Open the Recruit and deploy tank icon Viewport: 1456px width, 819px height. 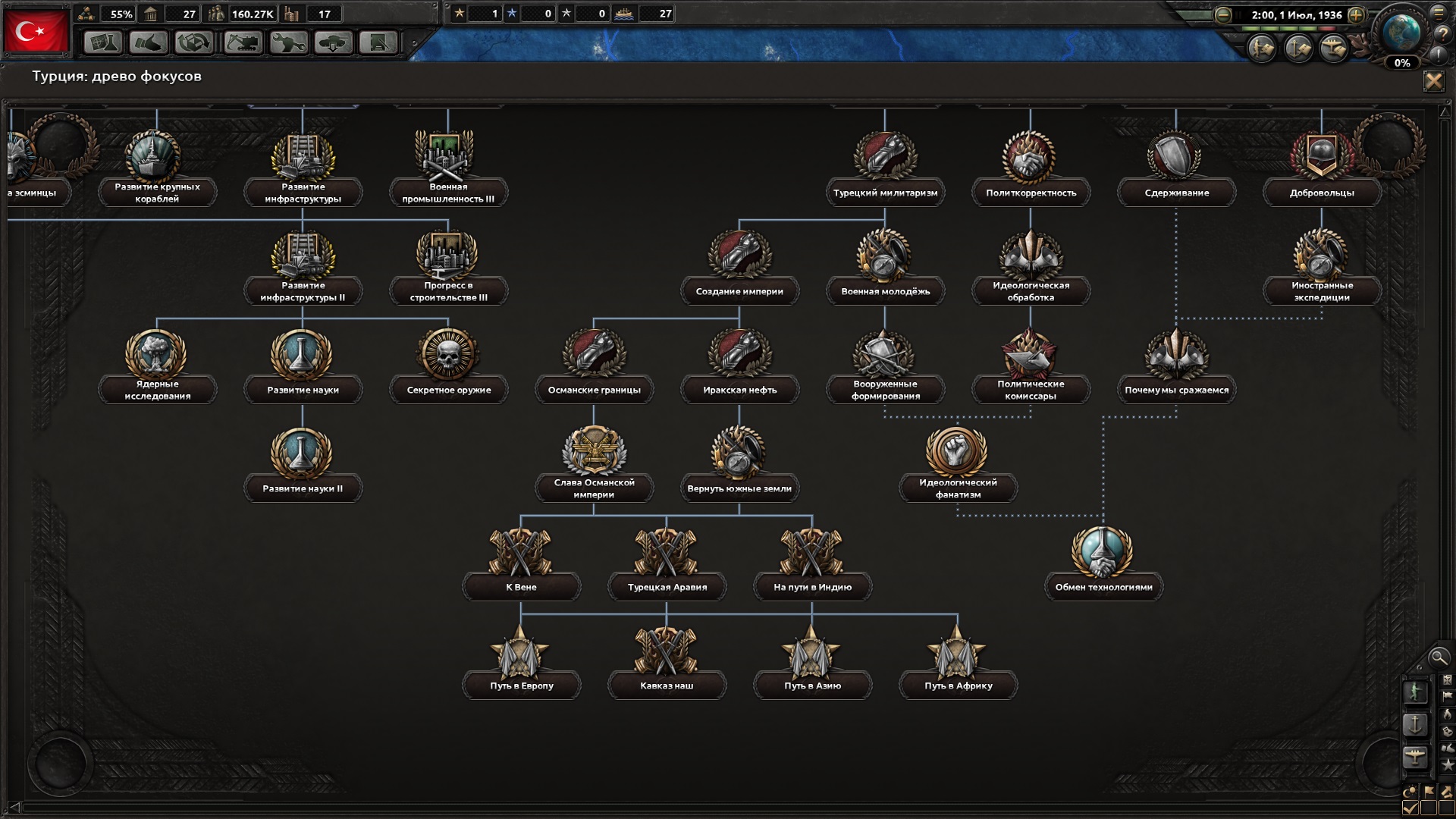pyautogui.click(x=333, y=42)
